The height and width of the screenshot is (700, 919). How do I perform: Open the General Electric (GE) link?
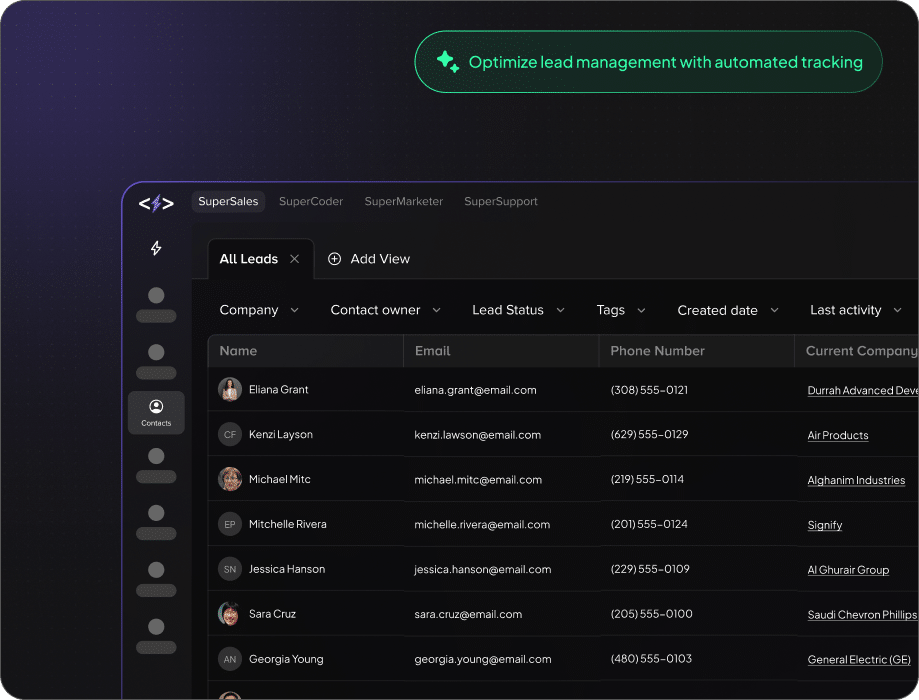pyautogui.click(x=859, y=660)
